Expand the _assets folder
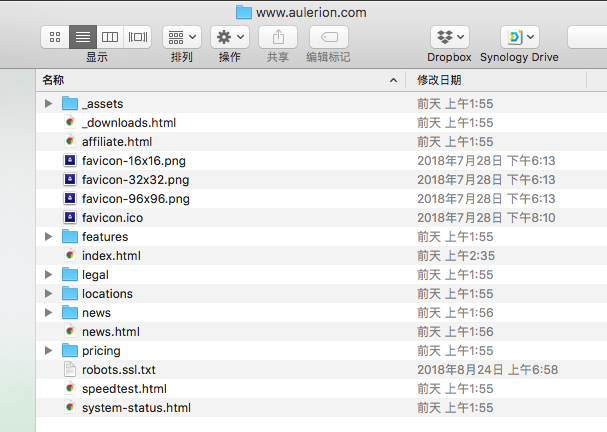This screenshot has width=607, height=432. pos(48,103)
